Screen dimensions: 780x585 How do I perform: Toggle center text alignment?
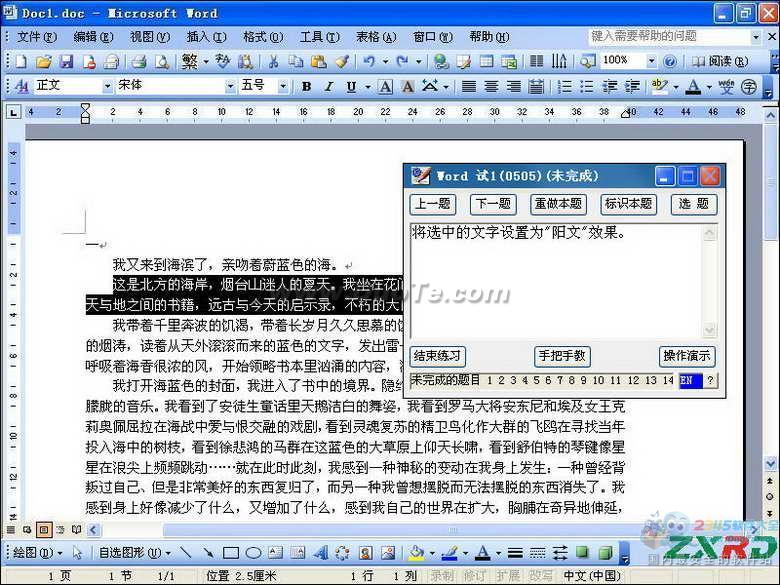[x=491, y=87]
